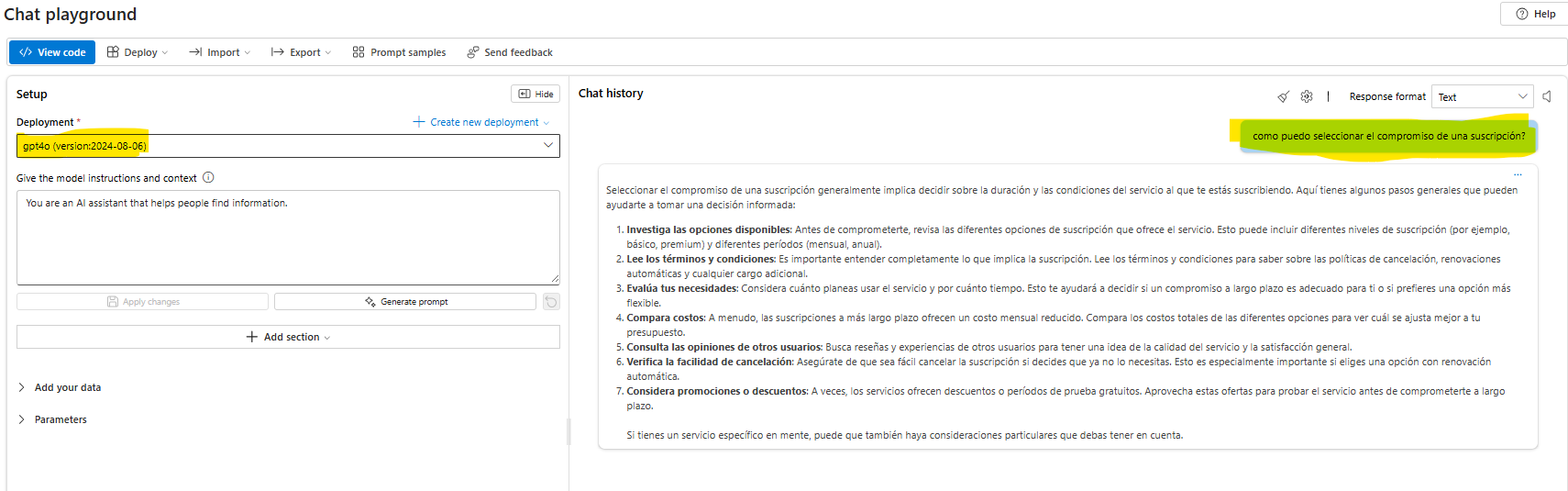Open Prompt samples
This screenshot has height=491, width=1568.
pos(399,52)
